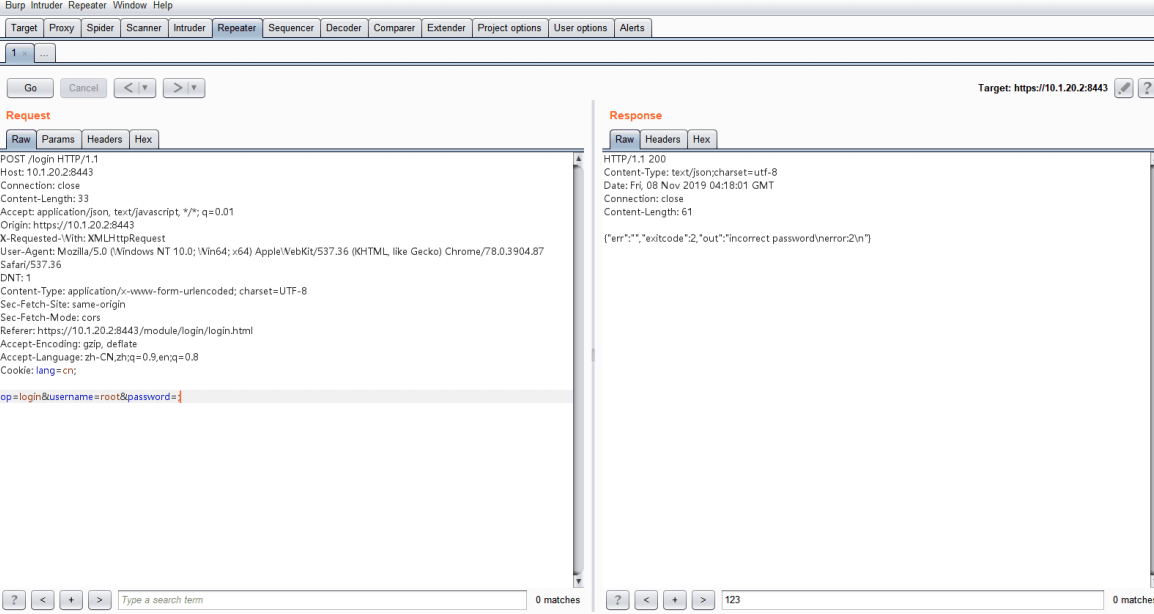Show the response Headers tab
1154x614 pixels.
(662, 139)
